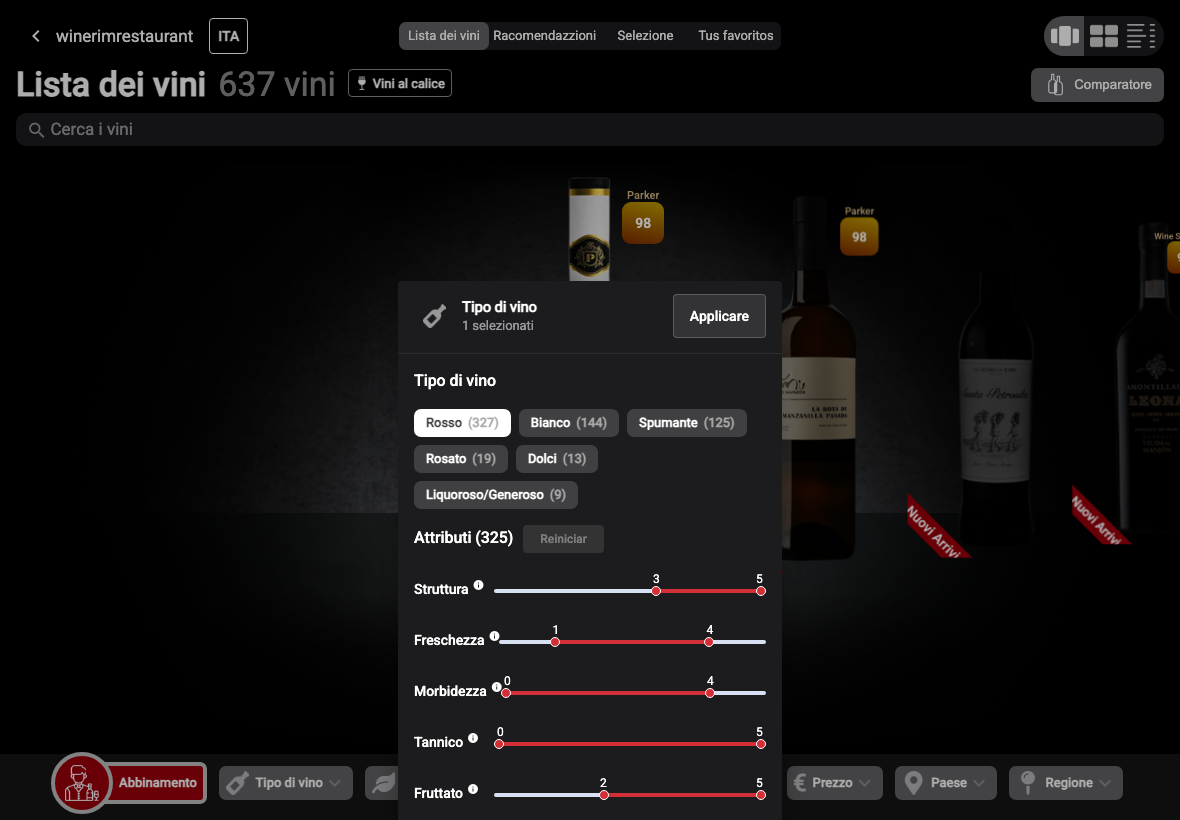The image size is (1180, 820).
Task: Reset attributes with the Reiniciar button
Action: [563, 539]
